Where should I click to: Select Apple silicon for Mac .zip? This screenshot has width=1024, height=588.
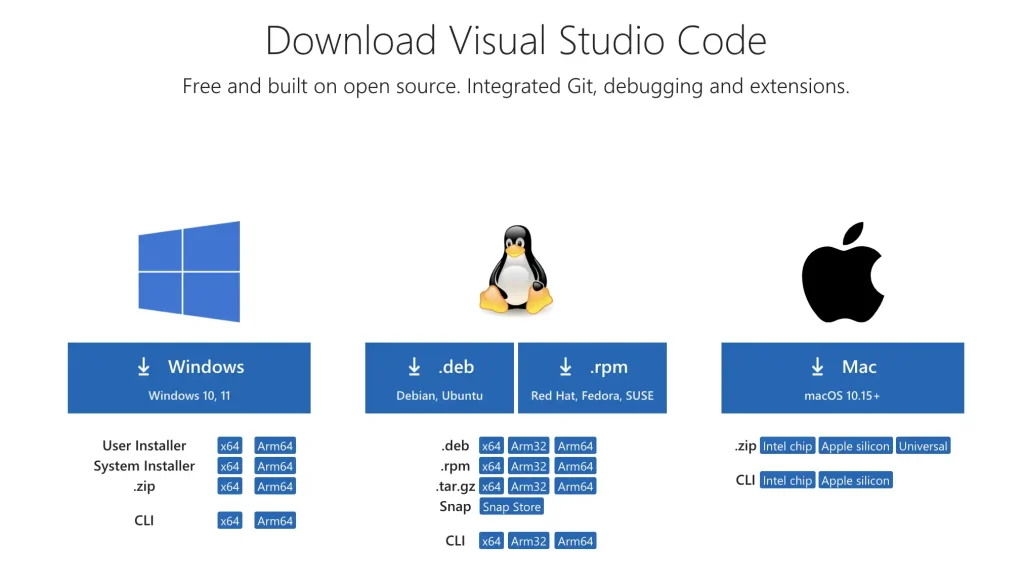pos(856,446)
